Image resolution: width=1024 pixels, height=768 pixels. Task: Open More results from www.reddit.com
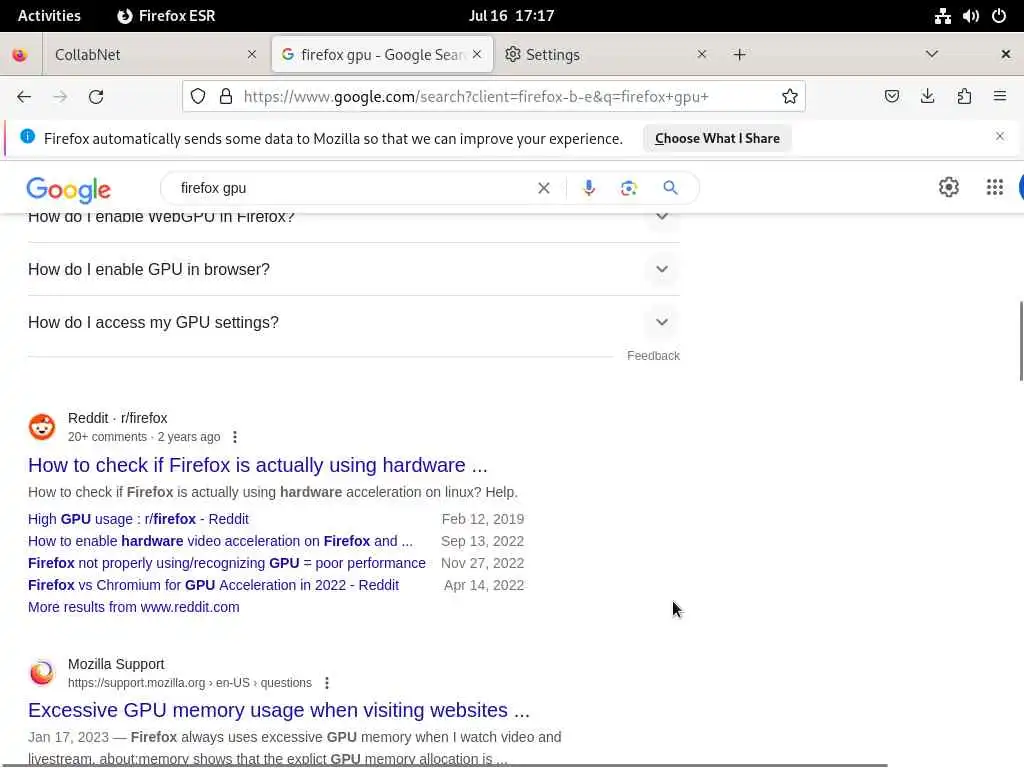click(134, 607)
